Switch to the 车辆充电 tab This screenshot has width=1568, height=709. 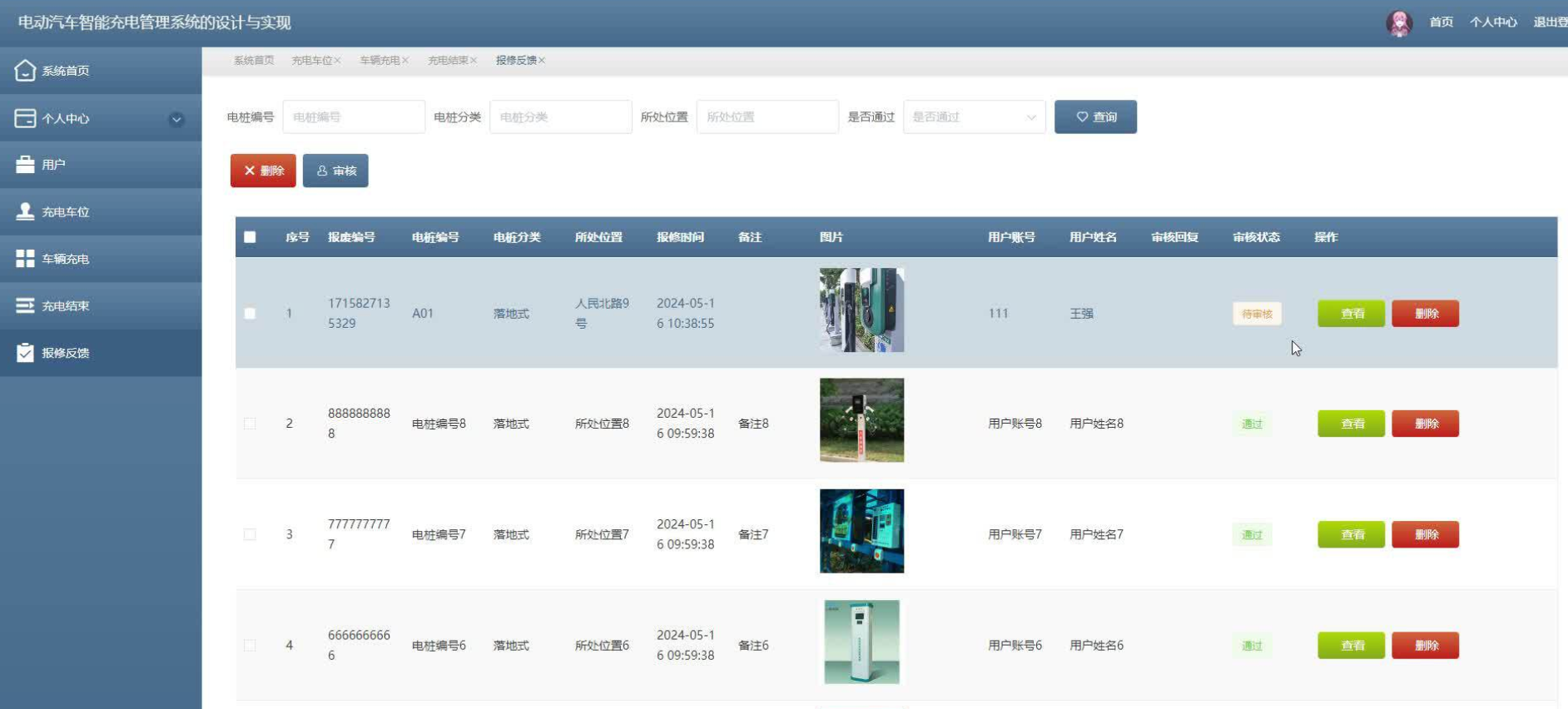pos(380,61)
